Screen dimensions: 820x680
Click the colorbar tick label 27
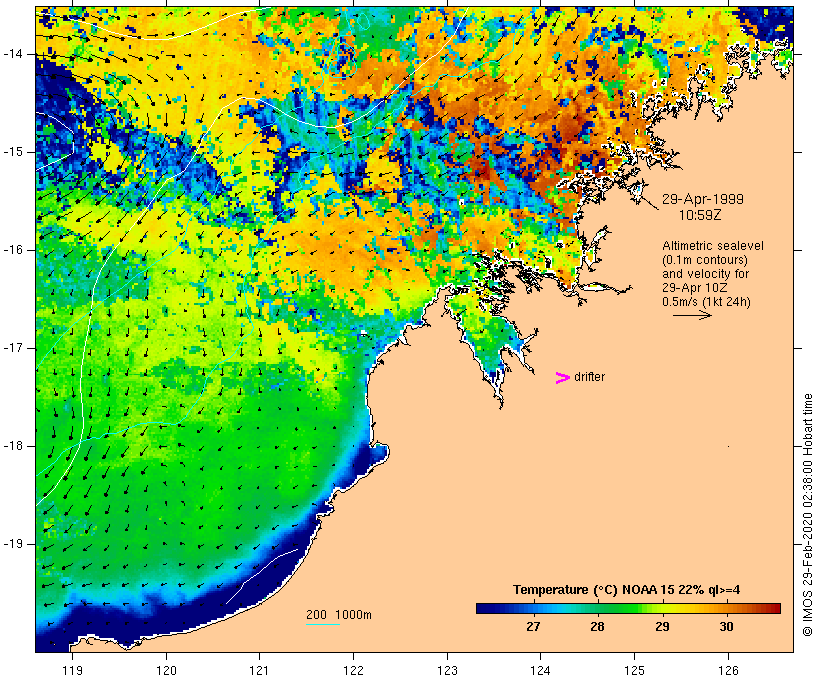[533, 626]
